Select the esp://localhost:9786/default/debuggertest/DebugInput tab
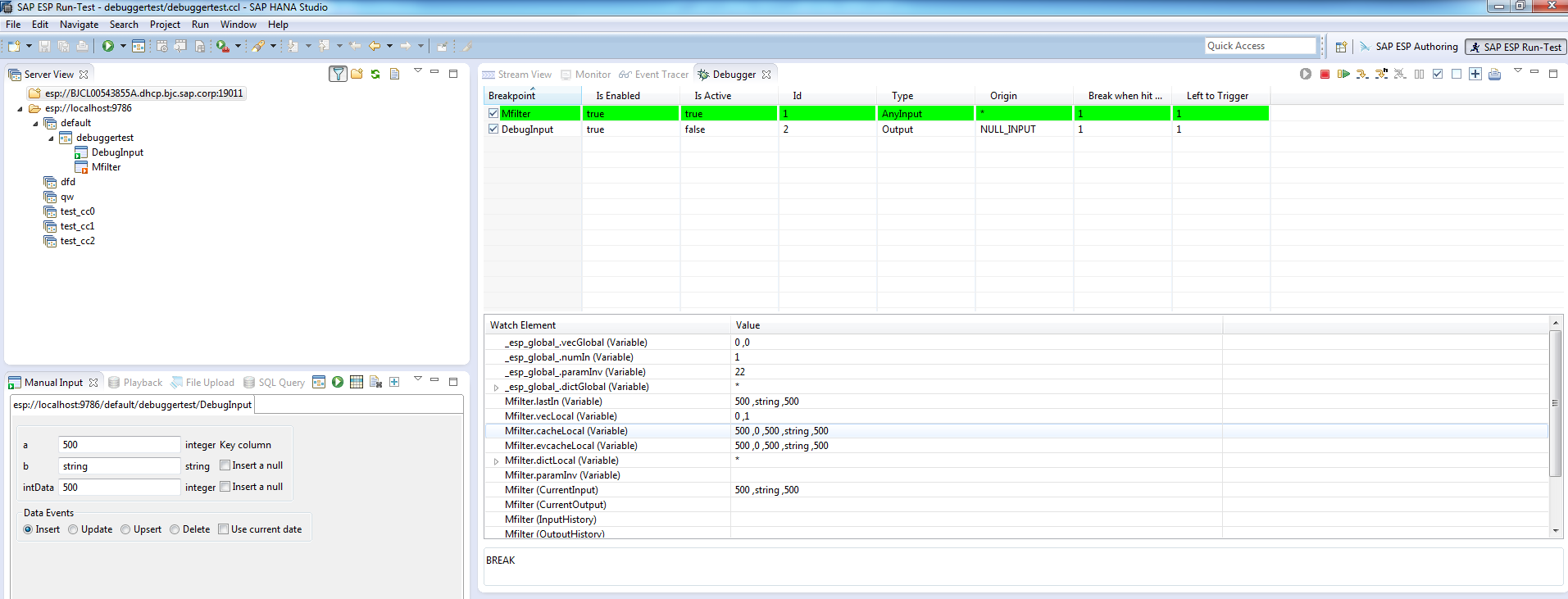The width and height of the screenshot is (1568, 599). click(x=132, y=405)
